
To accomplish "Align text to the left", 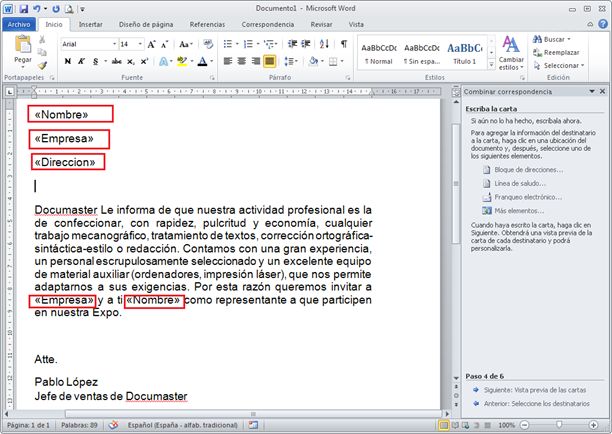I will tap(228, 61).
